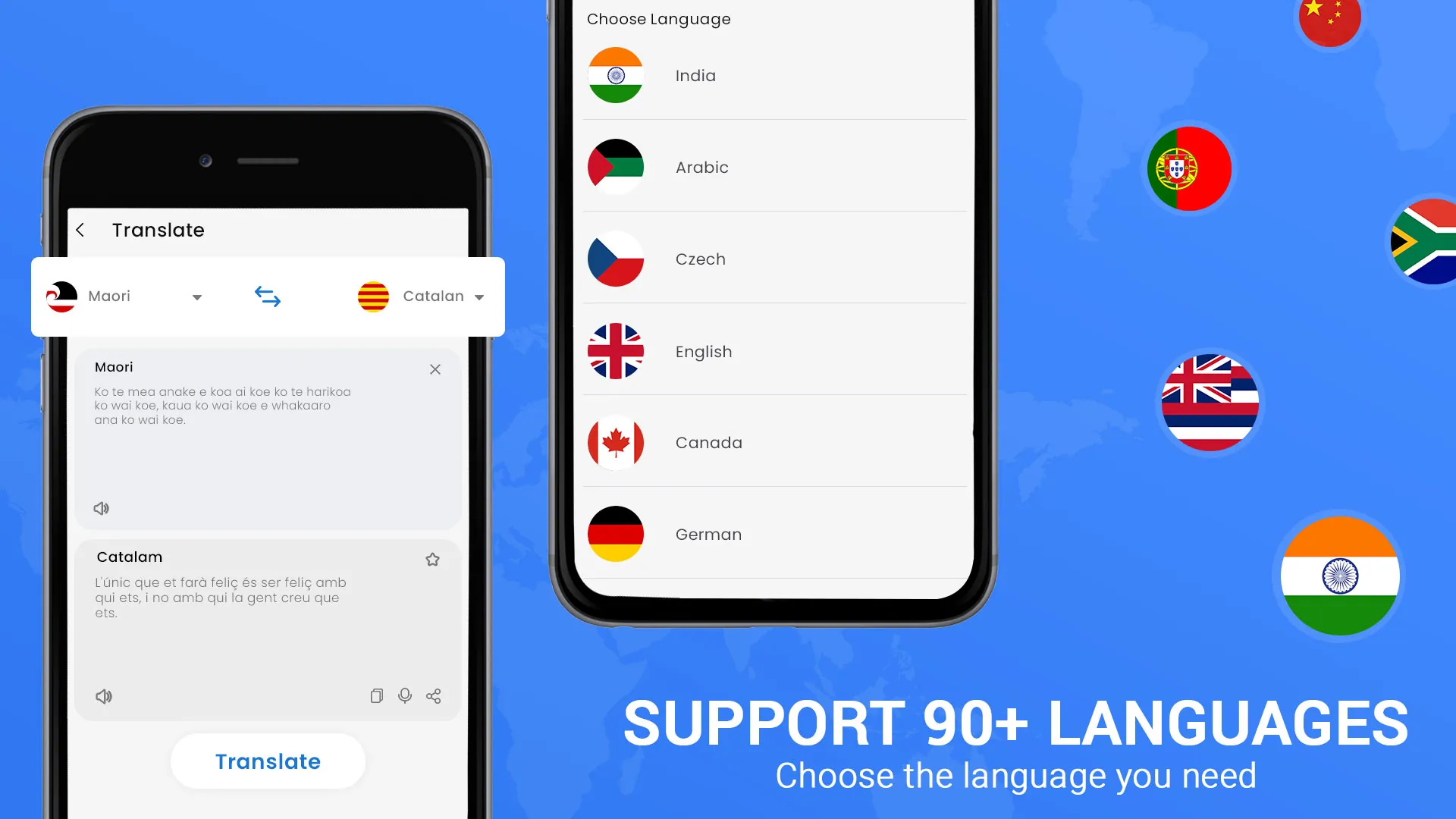The height and width of the screenshot is (819, 1456).
Task: Close the Maori input field
Action: 435,369
